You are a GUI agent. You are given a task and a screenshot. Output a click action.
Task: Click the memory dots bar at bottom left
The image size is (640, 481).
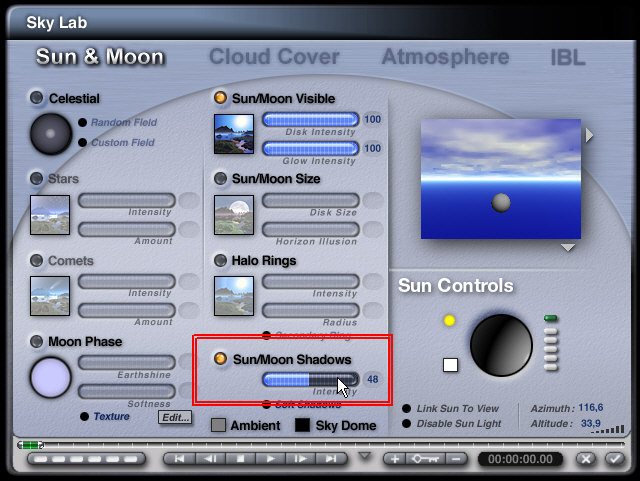click(86, 459)
